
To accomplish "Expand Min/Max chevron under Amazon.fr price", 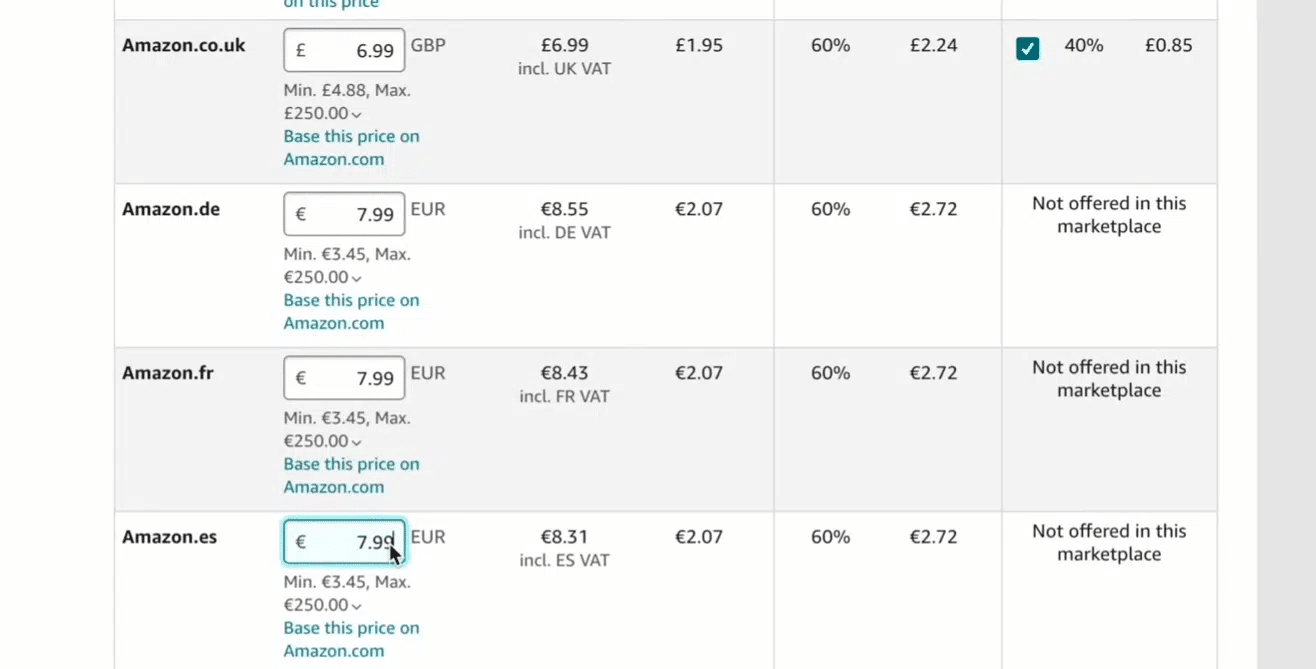I will point(357,443).
